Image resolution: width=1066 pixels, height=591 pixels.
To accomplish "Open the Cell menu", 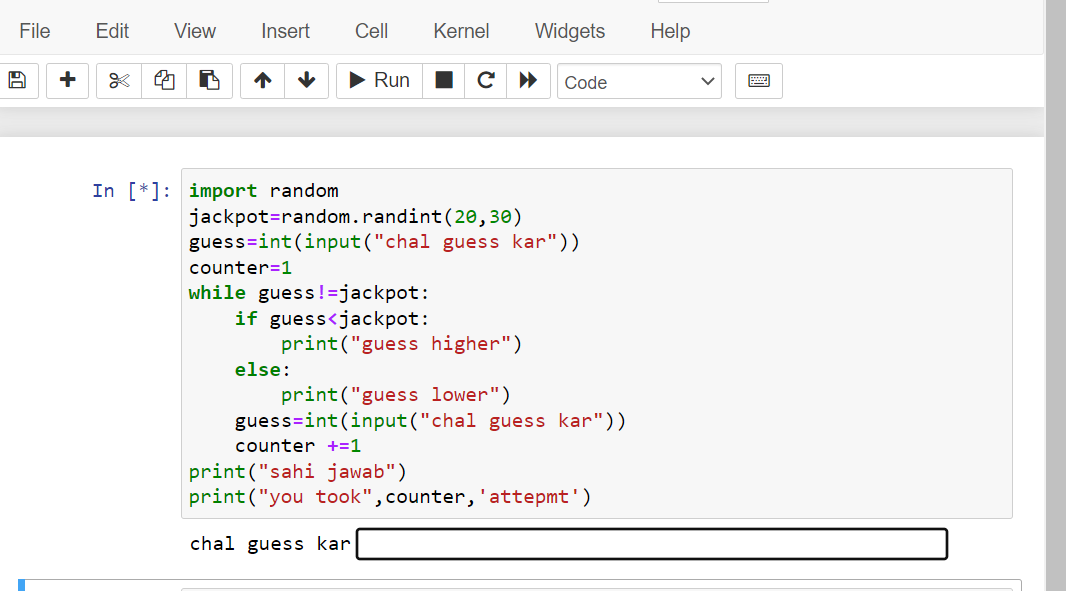I will (371, 31).
